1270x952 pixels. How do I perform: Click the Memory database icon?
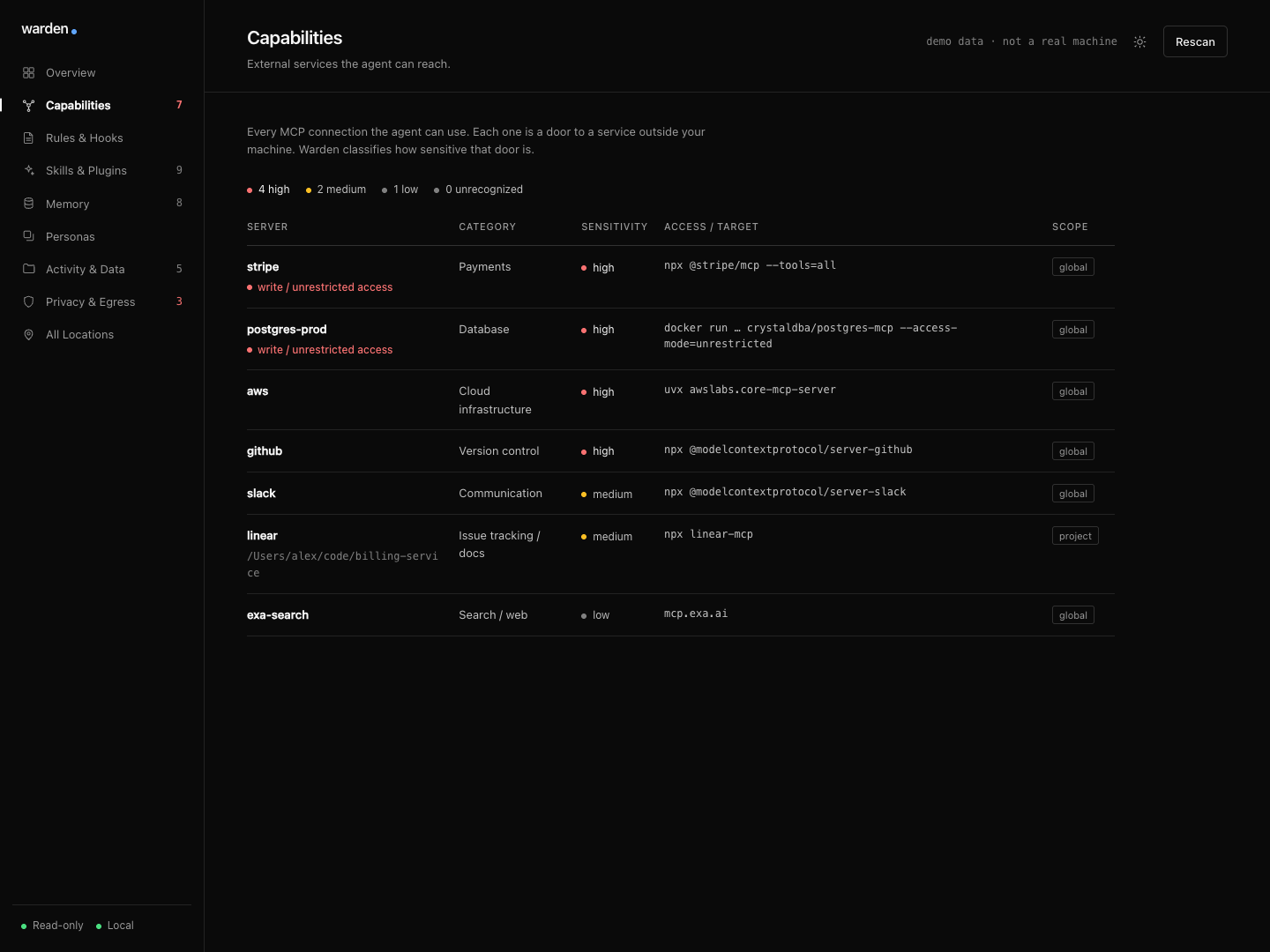(28, 204)
